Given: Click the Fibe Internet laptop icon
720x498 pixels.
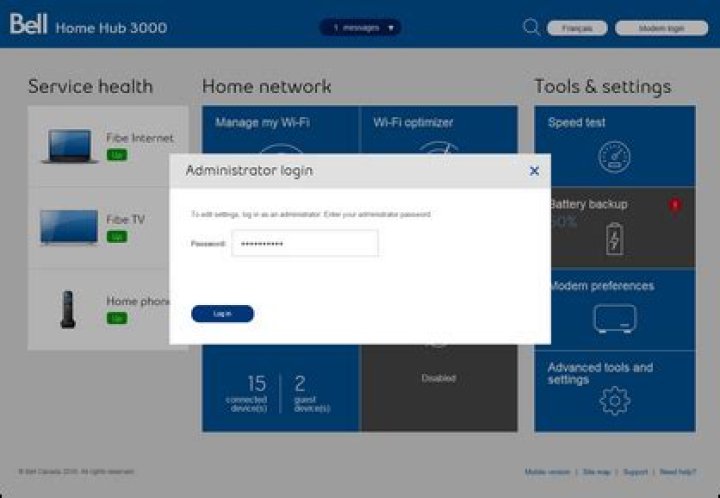Looking at the screenshot, I should [x=69, y=146].
